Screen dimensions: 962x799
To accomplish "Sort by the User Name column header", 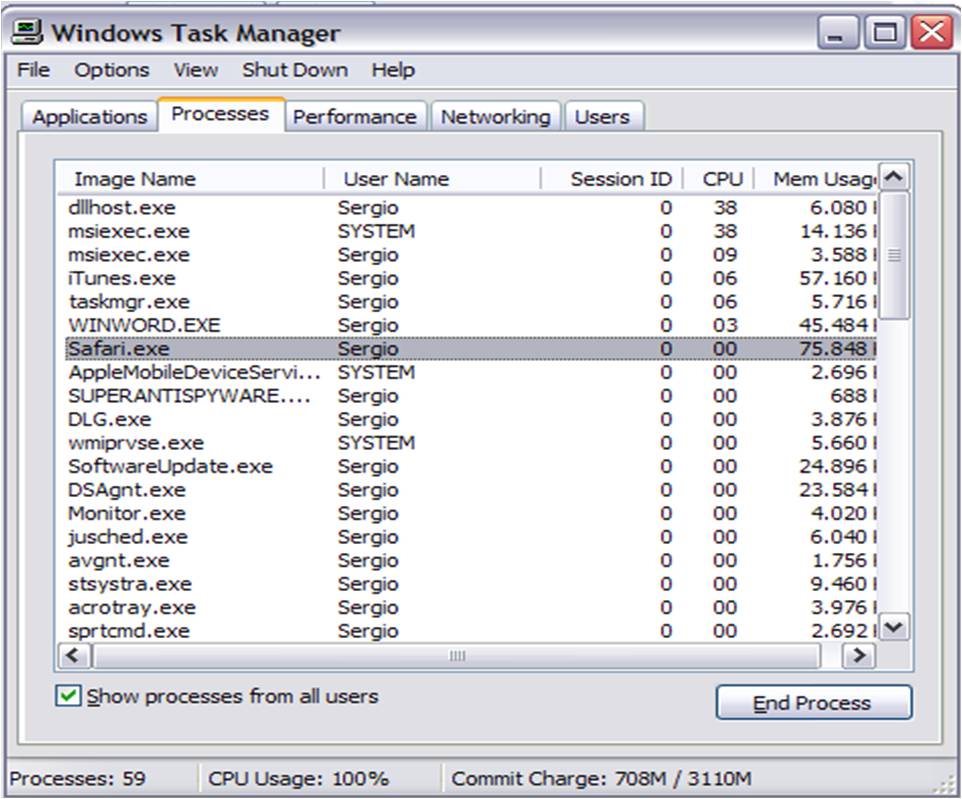I will pyautogui.click(x=432, y=179).
